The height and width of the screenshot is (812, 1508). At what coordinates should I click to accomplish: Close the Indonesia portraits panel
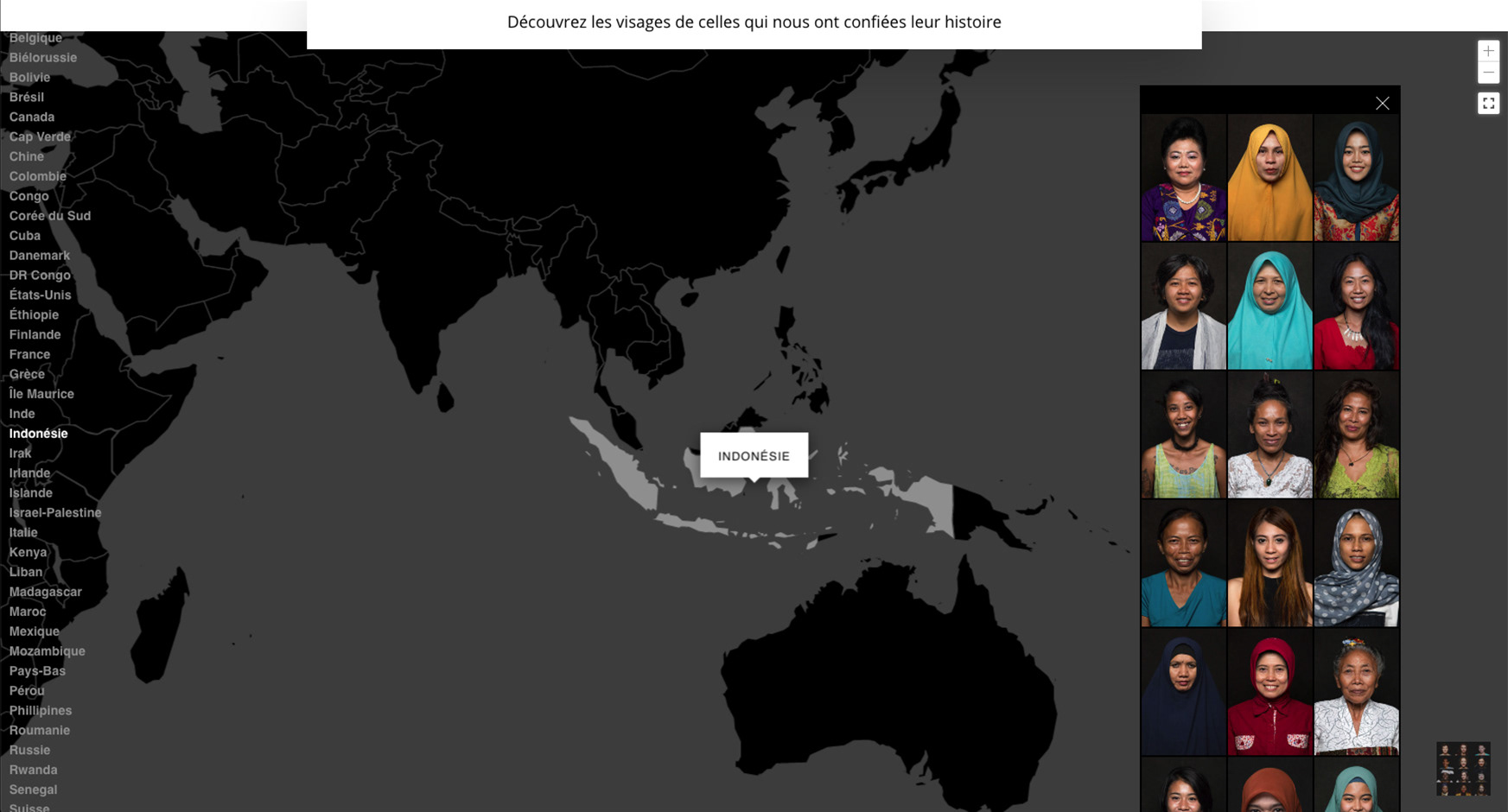coord(1383,103)
